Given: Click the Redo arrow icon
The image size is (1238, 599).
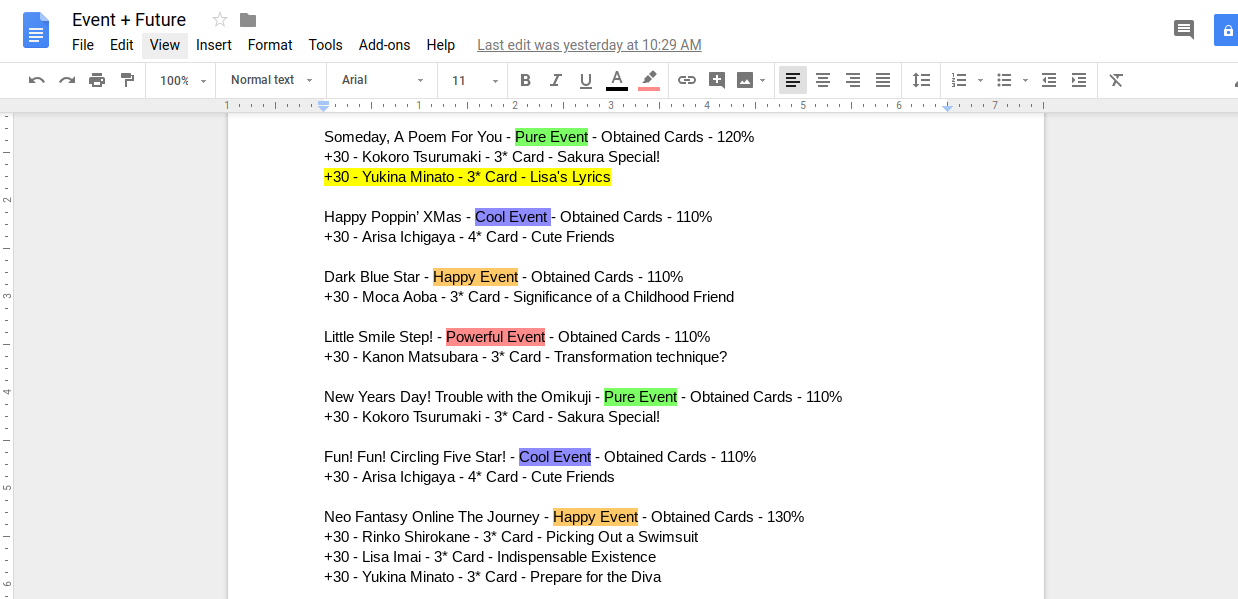Looking at the screenshot, I should (67, 80).
